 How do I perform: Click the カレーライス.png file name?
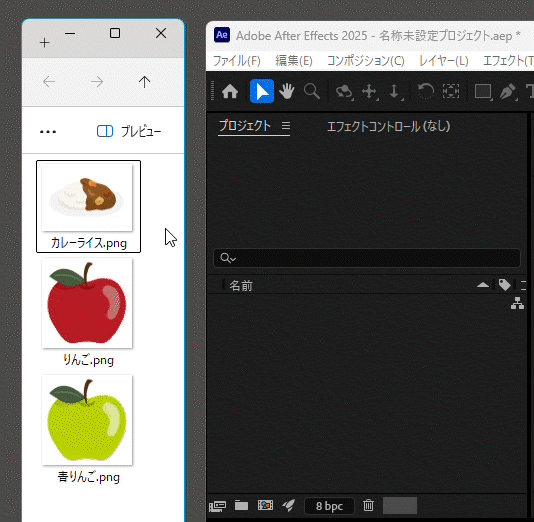89,243
